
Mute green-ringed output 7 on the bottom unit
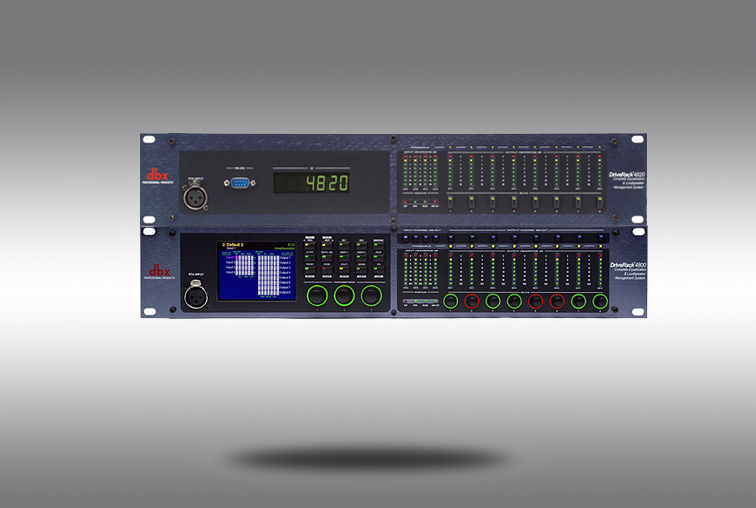pos(578,301)
